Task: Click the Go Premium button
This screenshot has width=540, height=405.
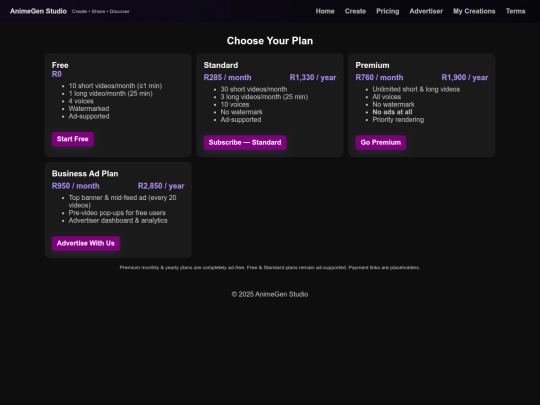Action: (x=381, y=143)
